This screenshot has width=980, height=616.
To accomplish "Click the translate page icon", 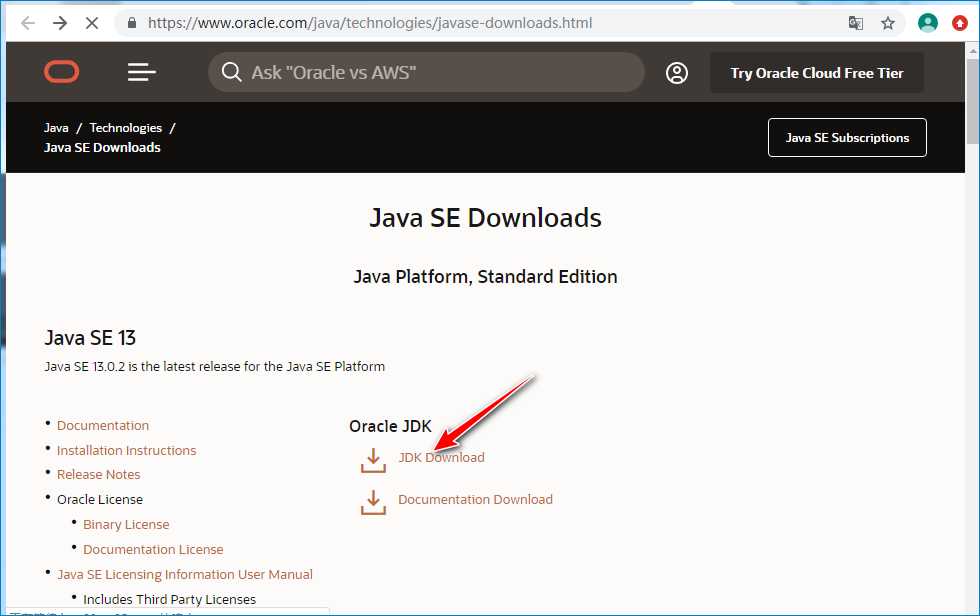I will [856, 23].
